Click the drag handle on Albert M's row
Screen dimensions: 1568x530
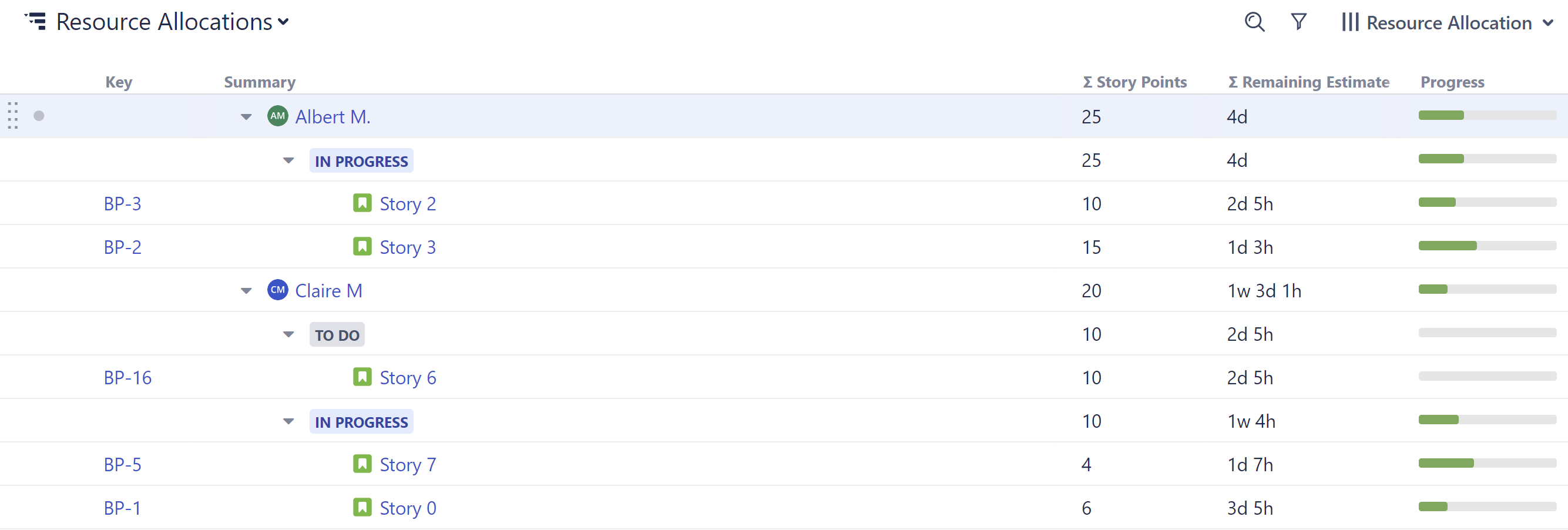[x=12, y=116]
